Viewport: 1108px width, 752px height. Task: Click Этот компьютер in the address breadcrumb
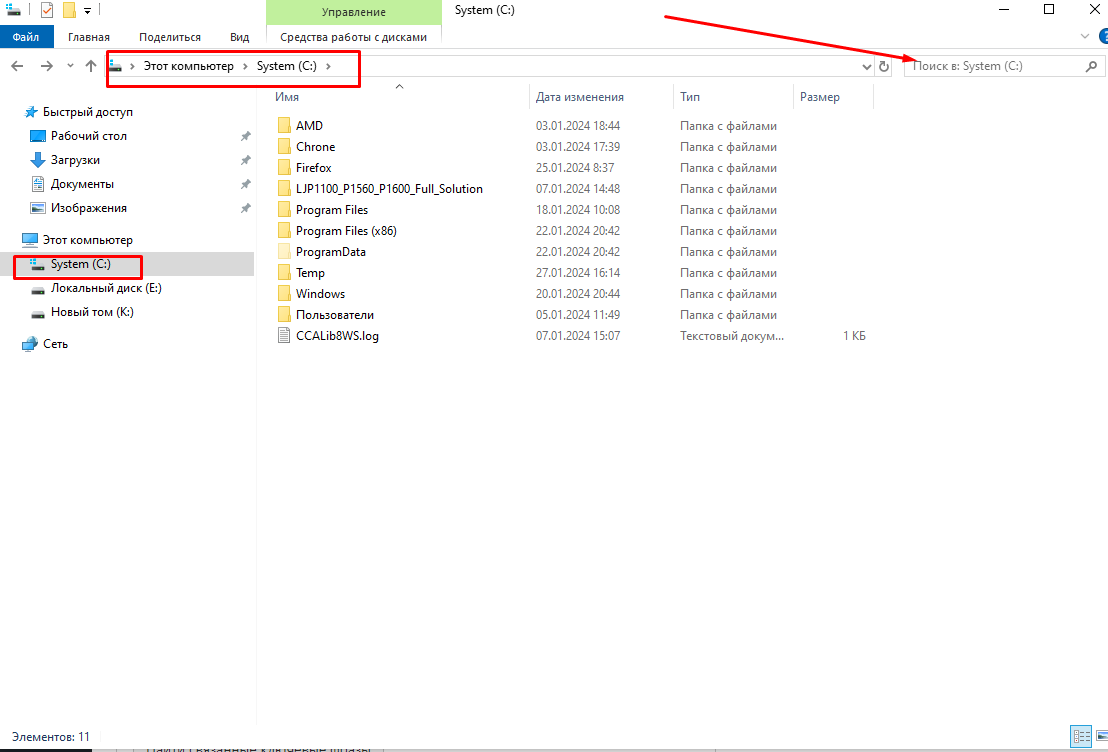tap(188, 66)
